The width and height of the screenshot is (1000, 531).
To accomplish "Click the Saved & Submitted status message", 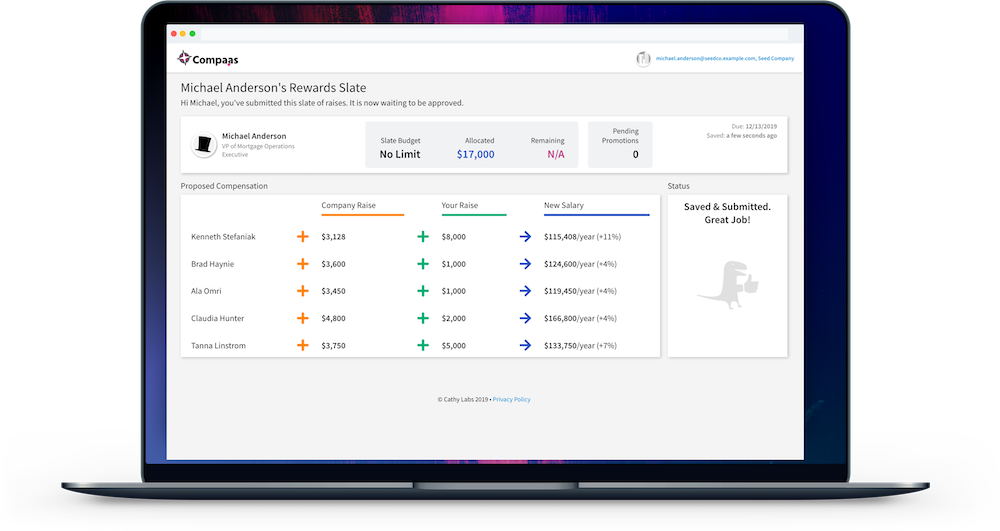I will tap(727, 213).
